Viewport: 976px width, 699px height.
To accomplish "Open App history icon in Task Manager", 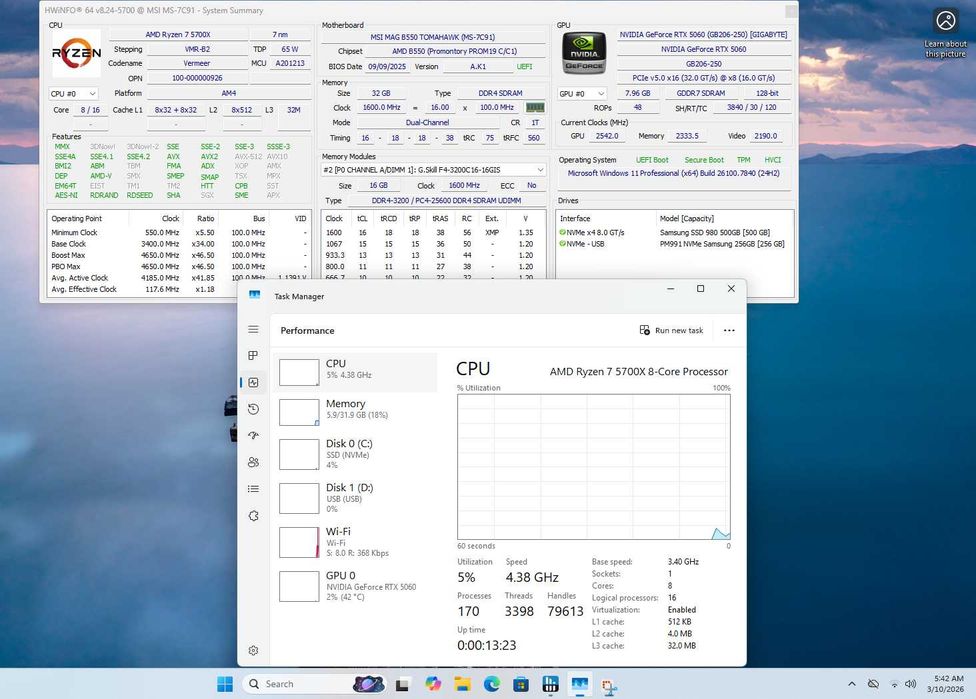I will (x=253, y=409).
